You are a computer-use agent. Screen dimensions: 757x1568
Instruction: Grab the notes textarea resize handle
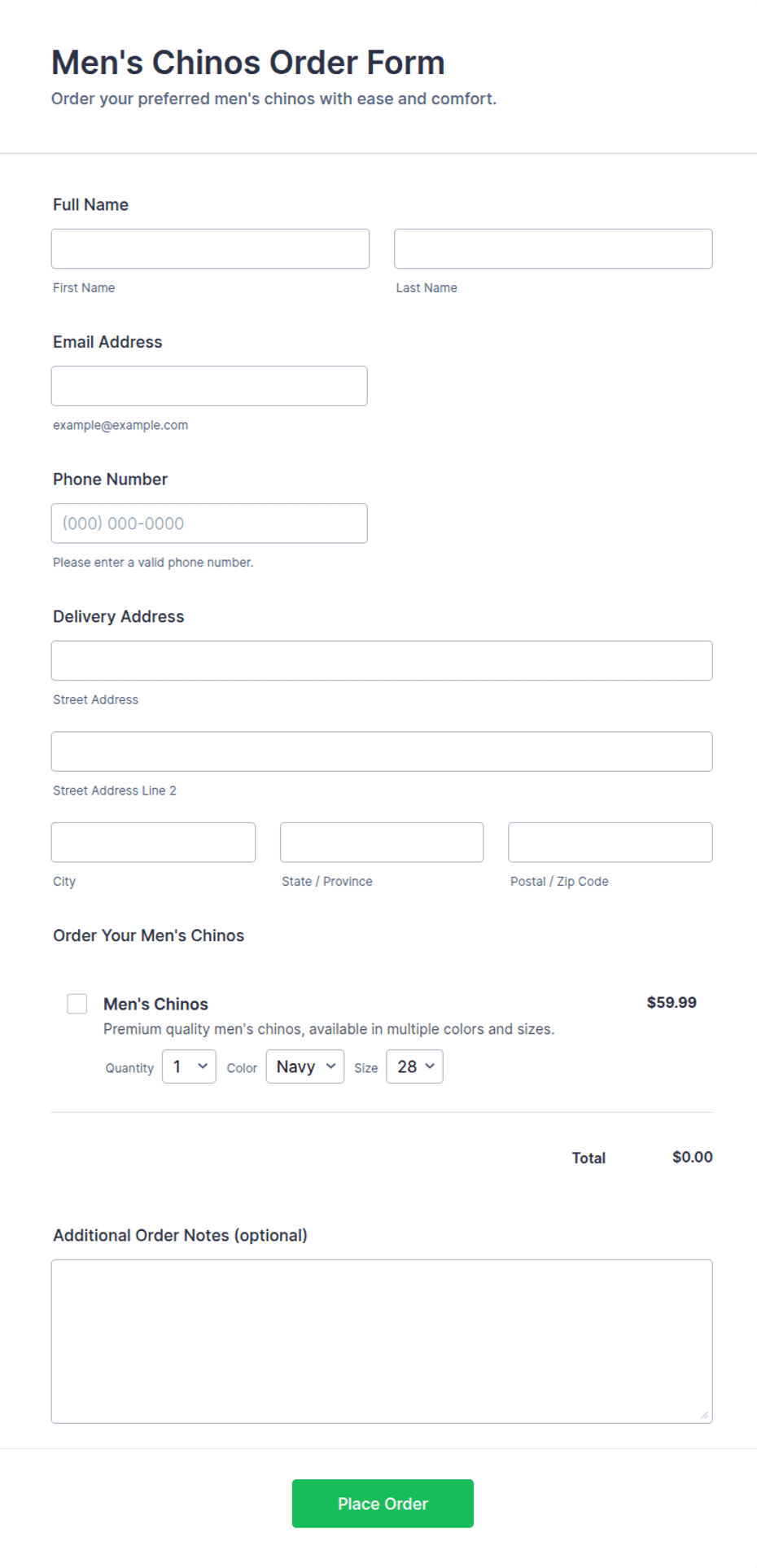(x=704, y=1415)
